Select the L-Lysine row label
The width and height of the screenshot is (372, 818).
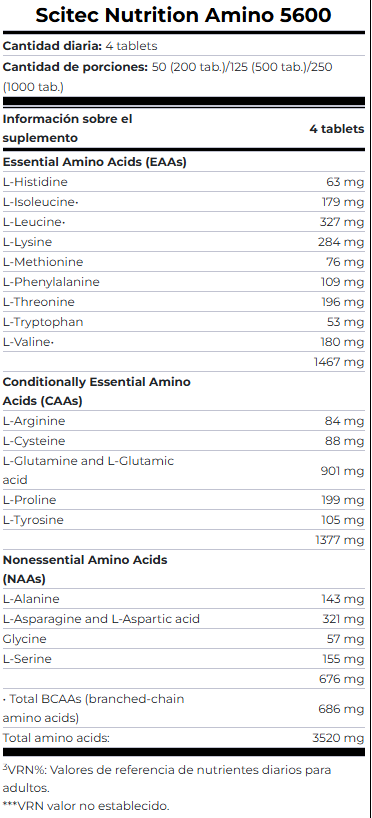tap(27, 242)
